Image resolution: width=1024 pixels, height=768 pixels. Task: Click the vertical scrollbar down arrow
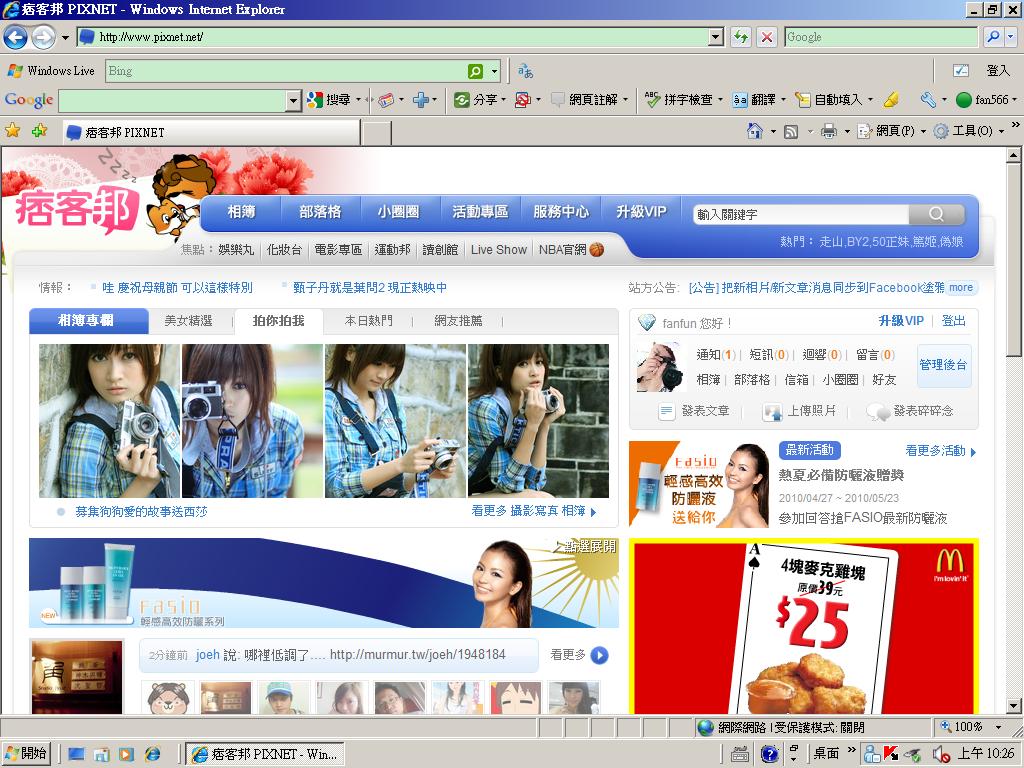click(x=1013, y=705)
